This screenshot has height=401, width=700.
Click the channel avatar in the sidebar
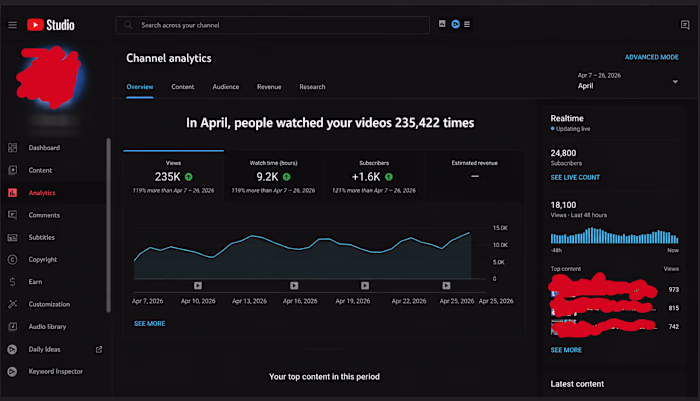(x=50, y=78)
